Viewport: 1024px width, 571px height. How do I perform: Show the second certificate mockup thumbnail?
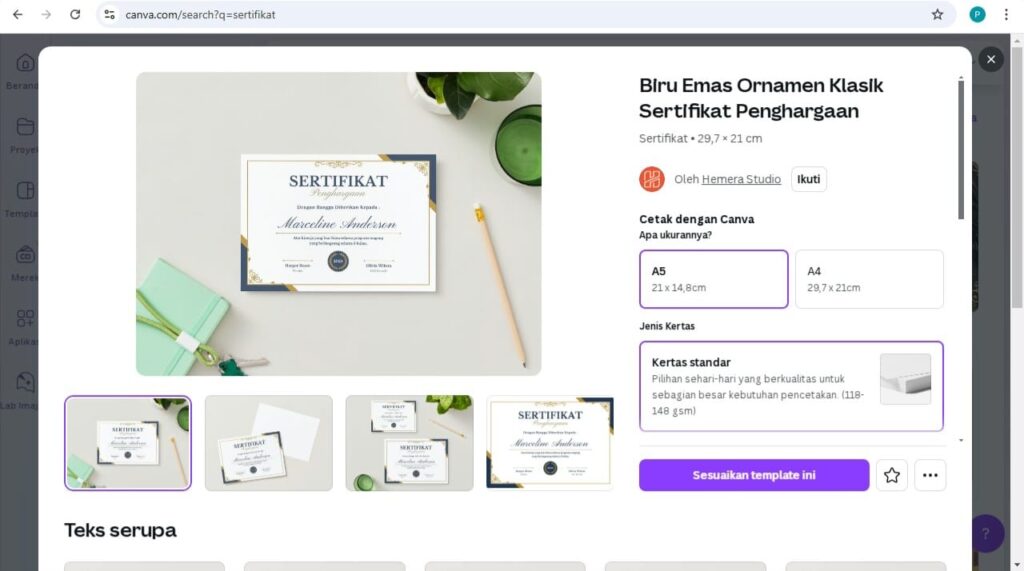click(x=268, y=443)
